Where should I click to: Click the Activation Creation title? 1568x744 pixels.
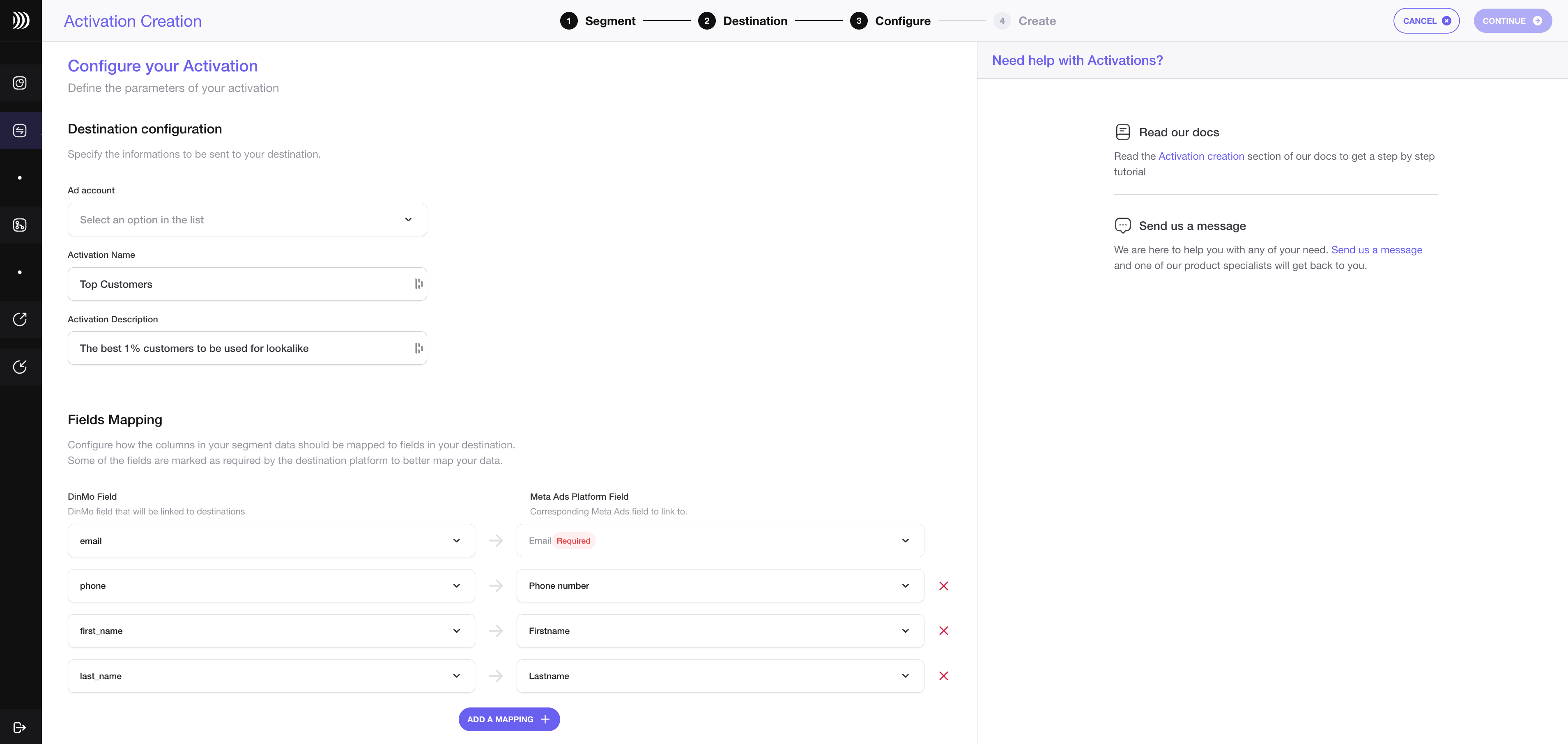pos(133,21)
